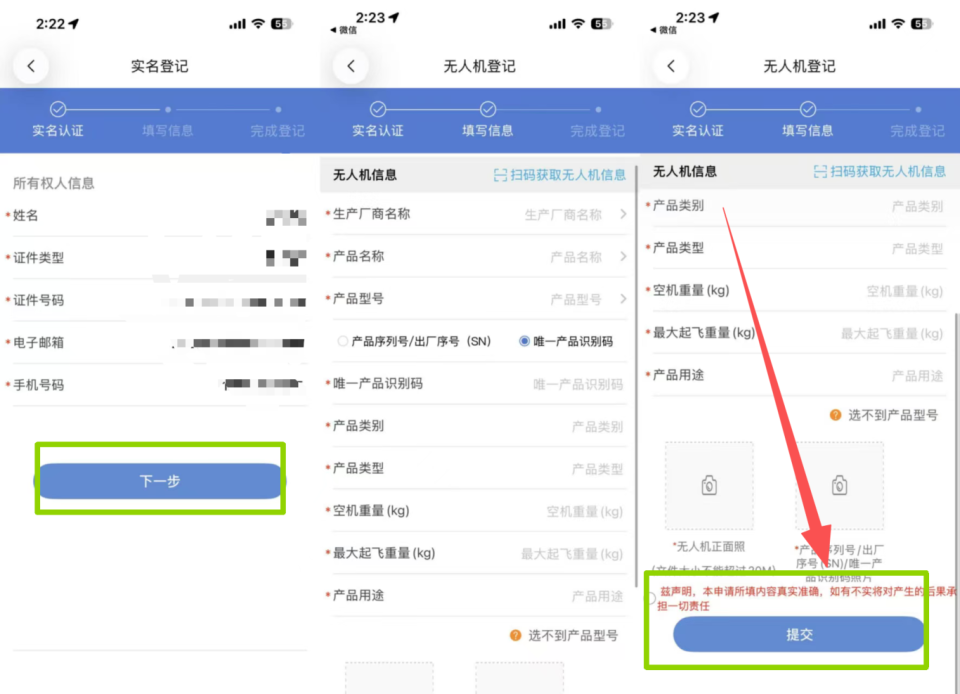Viewport: 960px width, 694px height.
Task: Tap camera icon above 无人机正面照
Action: [x=709, y=485]
